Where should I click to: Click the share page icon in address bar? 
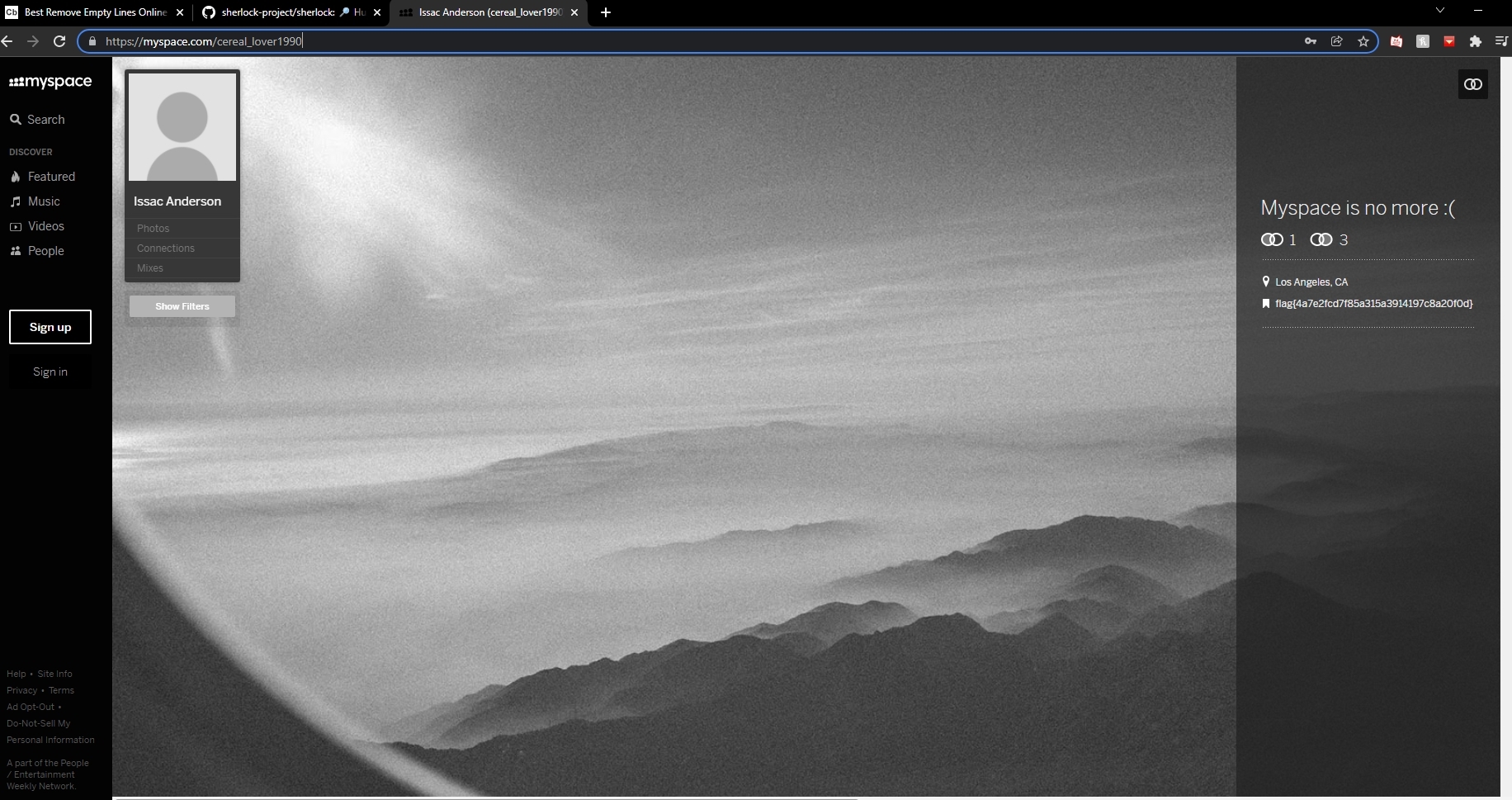1336,41
